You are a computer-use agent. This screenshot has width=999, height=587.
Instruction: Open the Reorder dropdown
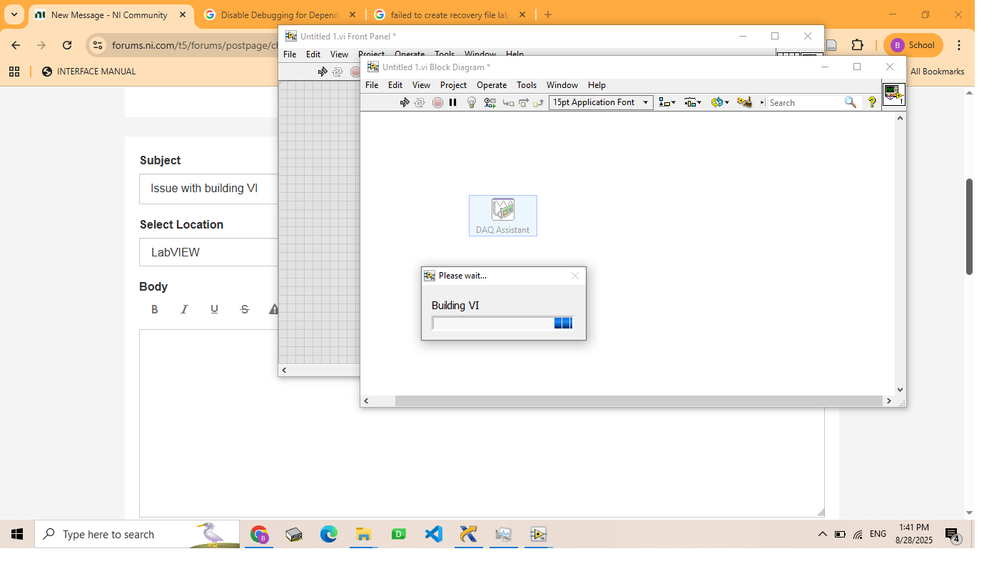click(720, 103)
